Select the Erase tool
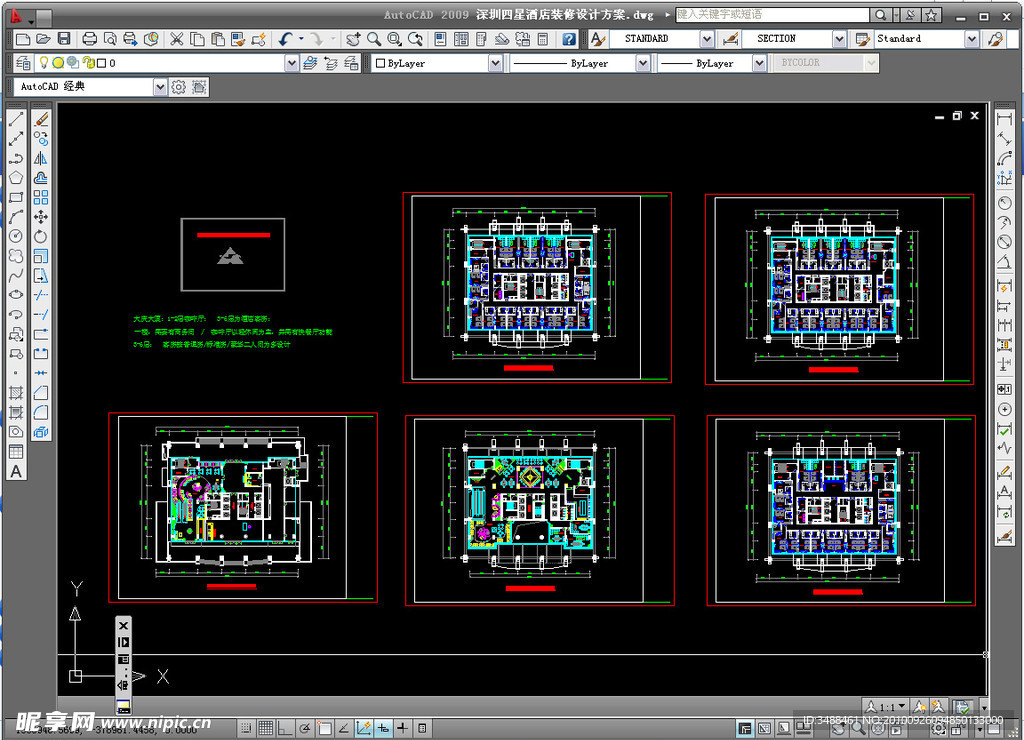Screen dimensions: 1024x740 pos(41,119)
